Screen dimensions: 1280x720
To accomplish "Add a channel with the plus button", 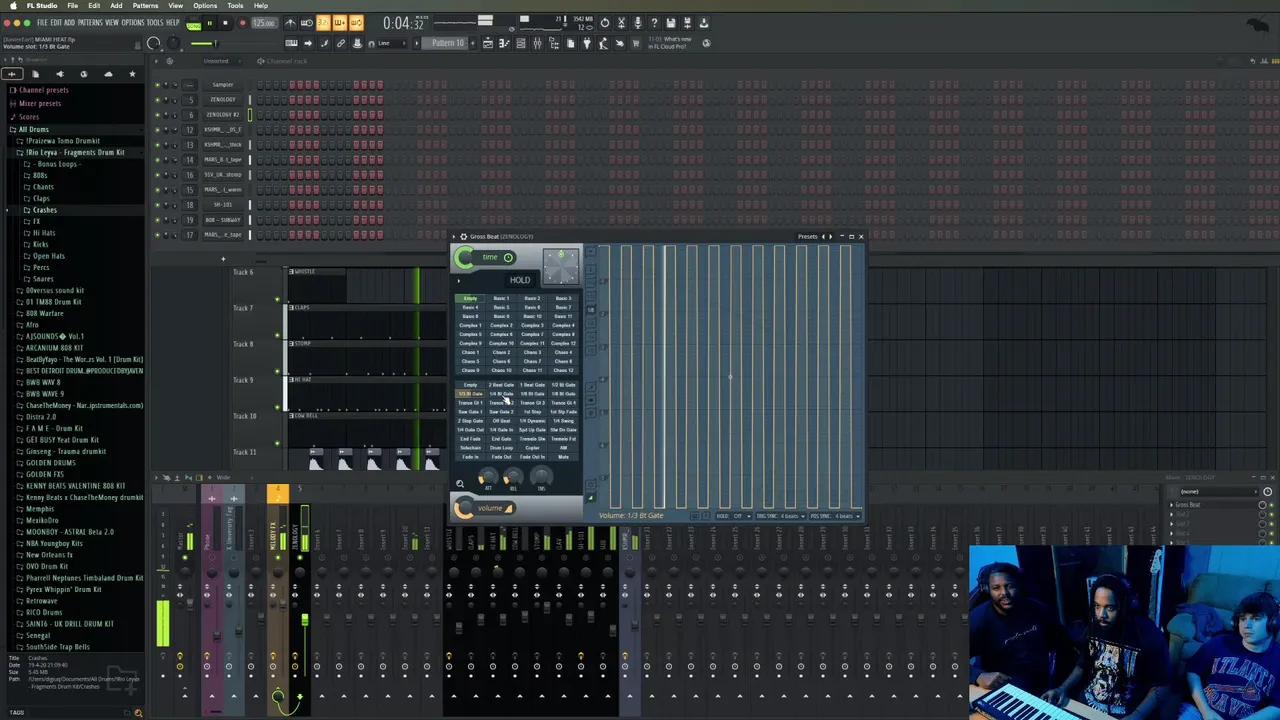I will point(223,259).
